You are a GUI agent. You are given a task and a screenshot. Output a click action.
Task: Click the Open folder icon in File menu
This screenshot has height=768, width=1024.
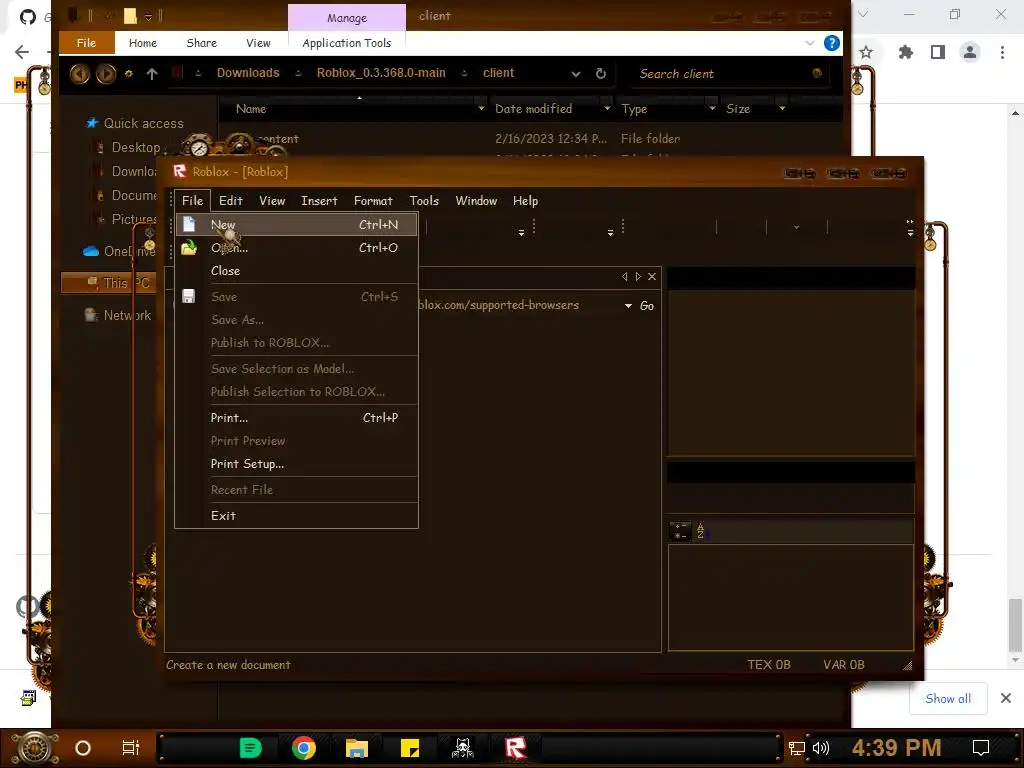(189, 248)
